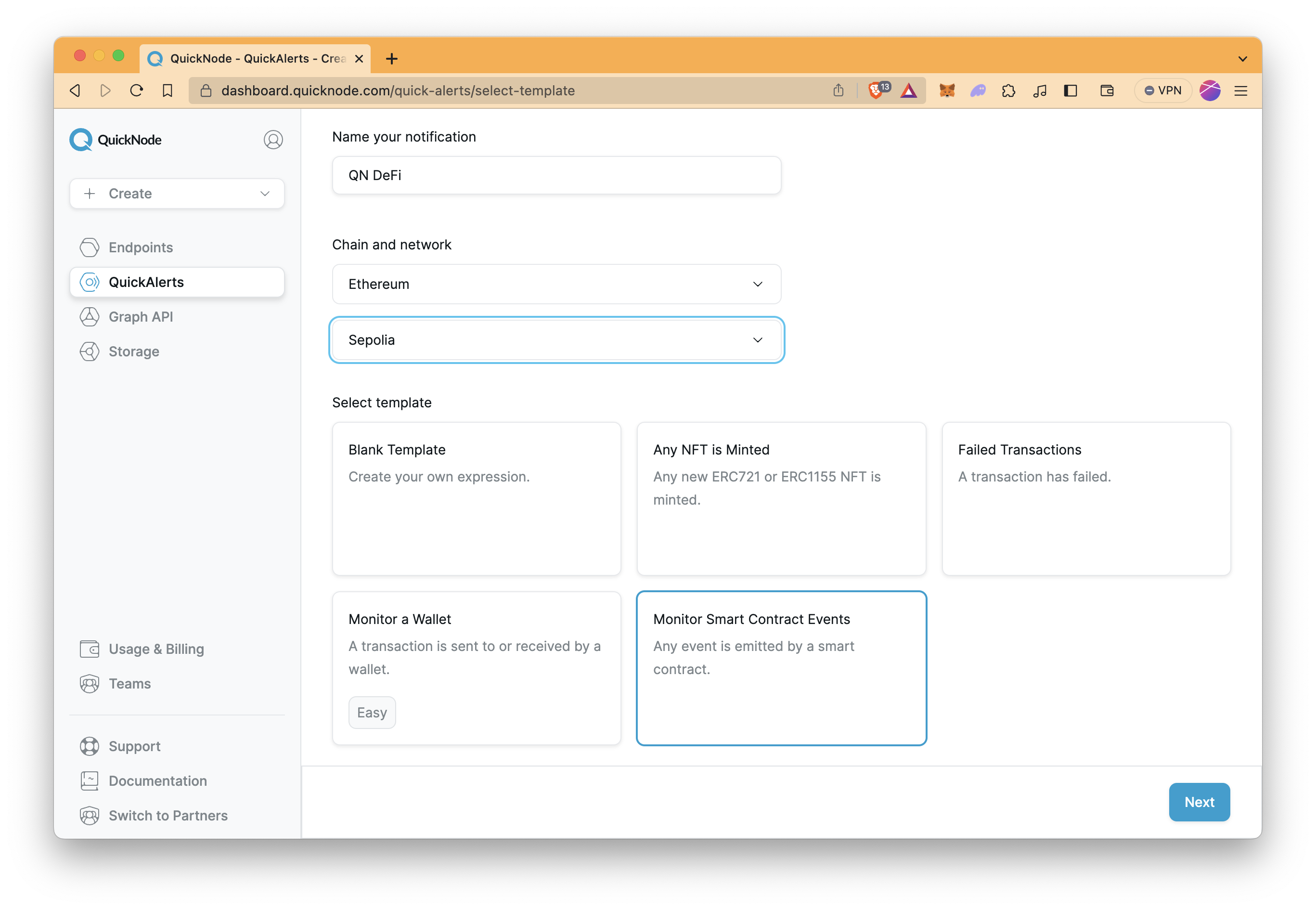
Task: Open the account profile icon in sidebar
Action: [273, 140]
